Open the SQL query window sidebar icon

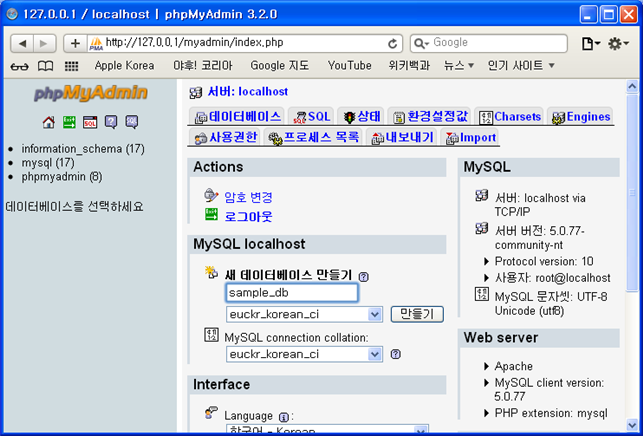(x=90, y=122)
